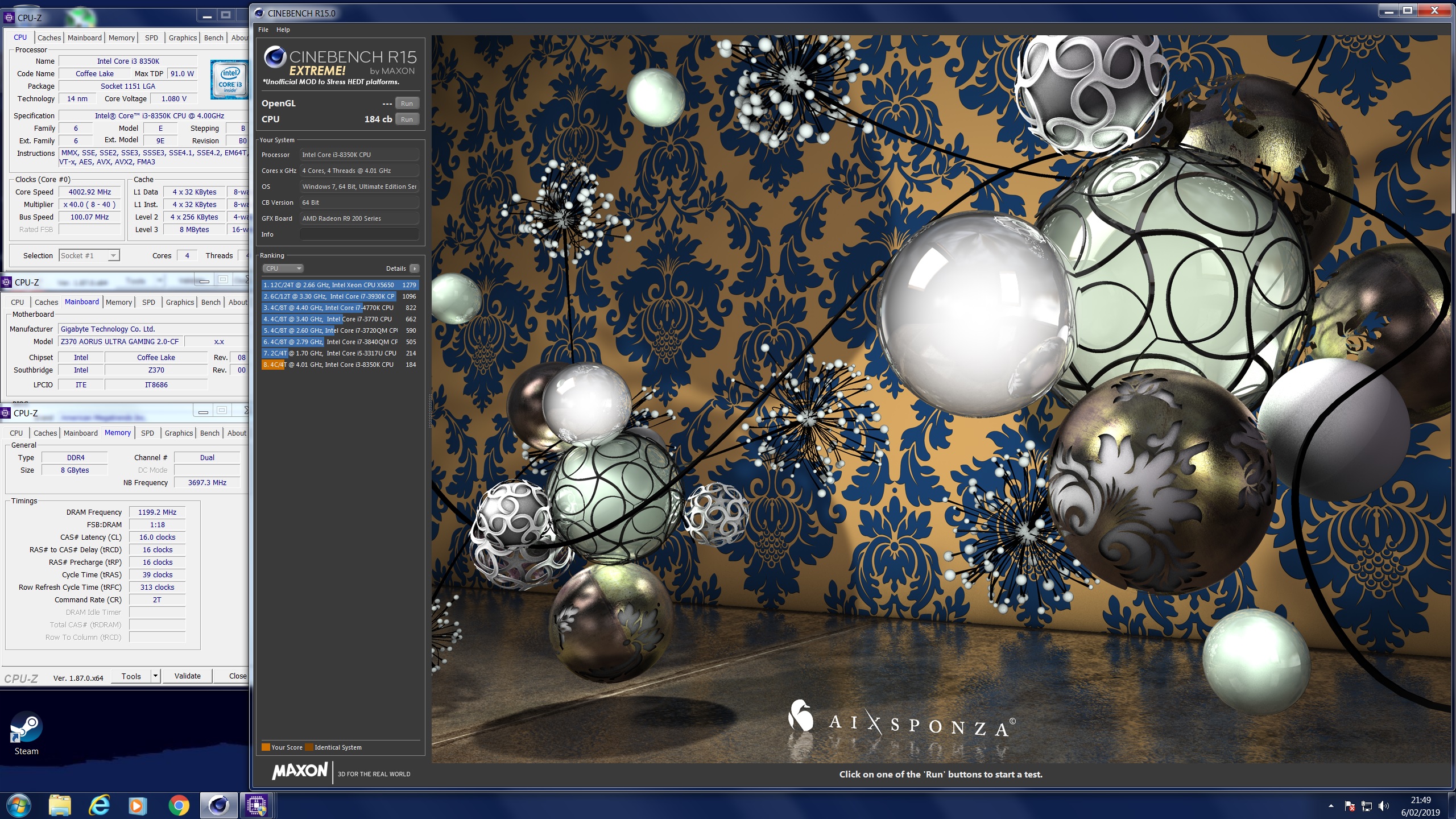This screenshot has width=1456, height=819.
Task: Open the CPU-Z Tools dropdown arrow
Action: coord(155,676)
